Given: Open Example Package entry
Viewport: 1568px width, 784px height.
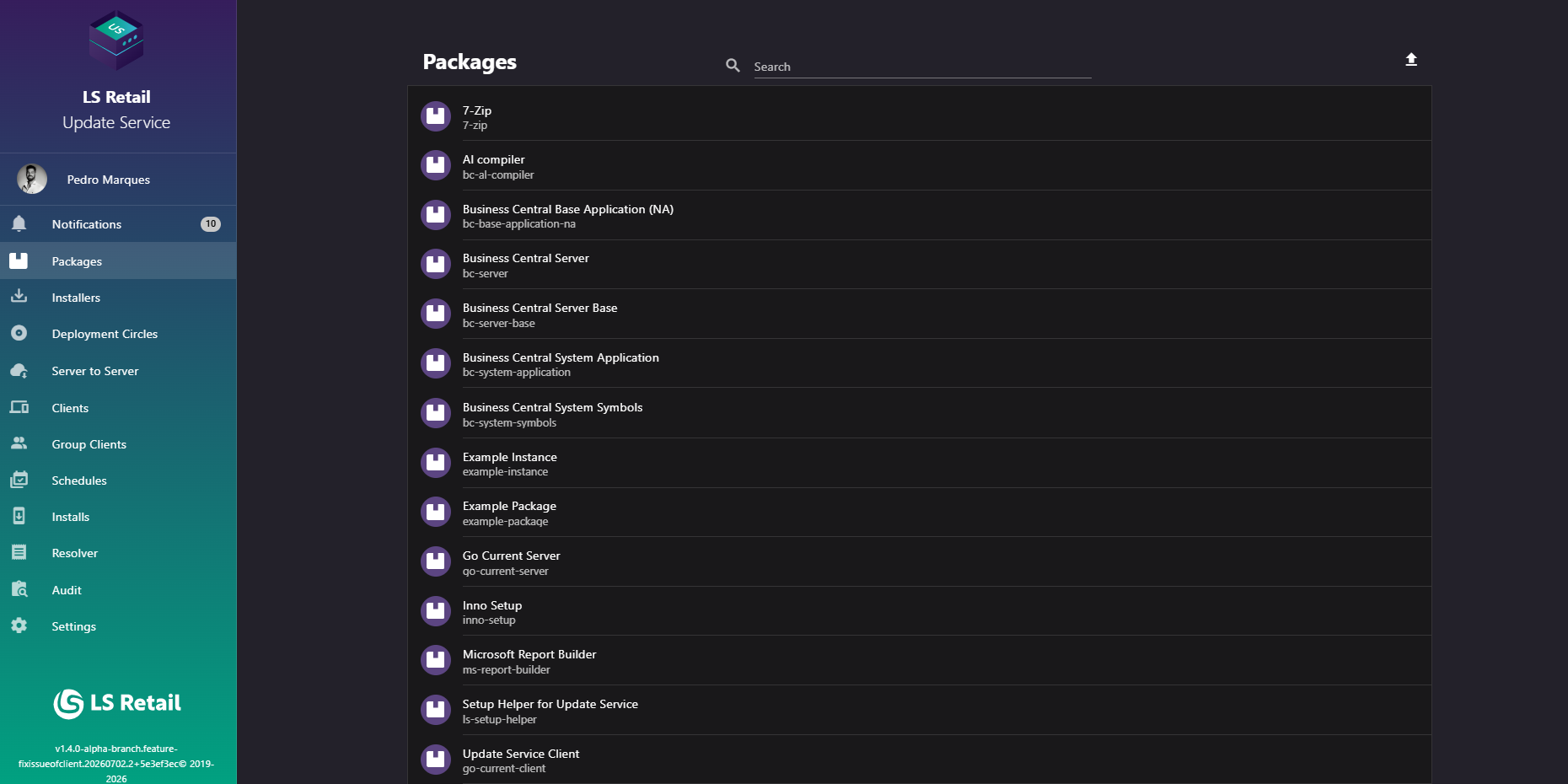Looking at the screenshot, I should click(x=920, y=513).
